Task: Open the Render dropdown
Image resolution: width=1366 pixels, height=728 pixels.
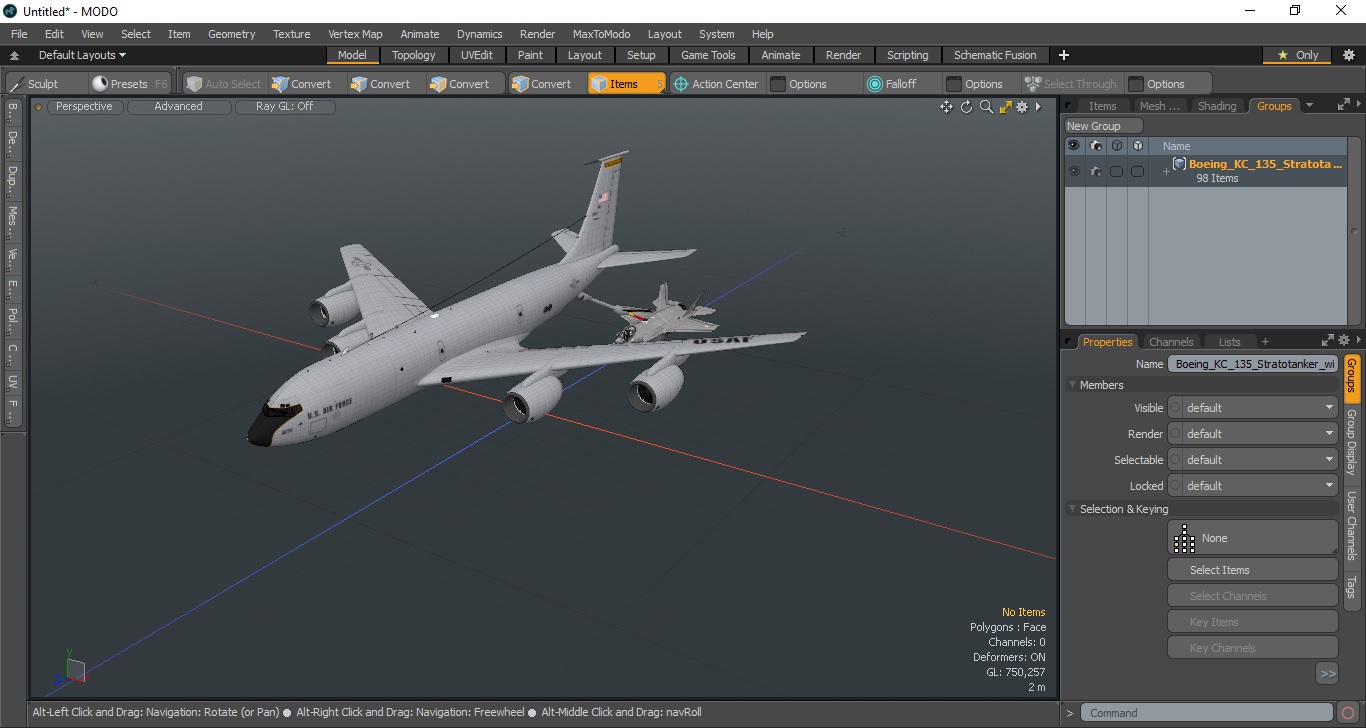Action: click(1253, 434)
